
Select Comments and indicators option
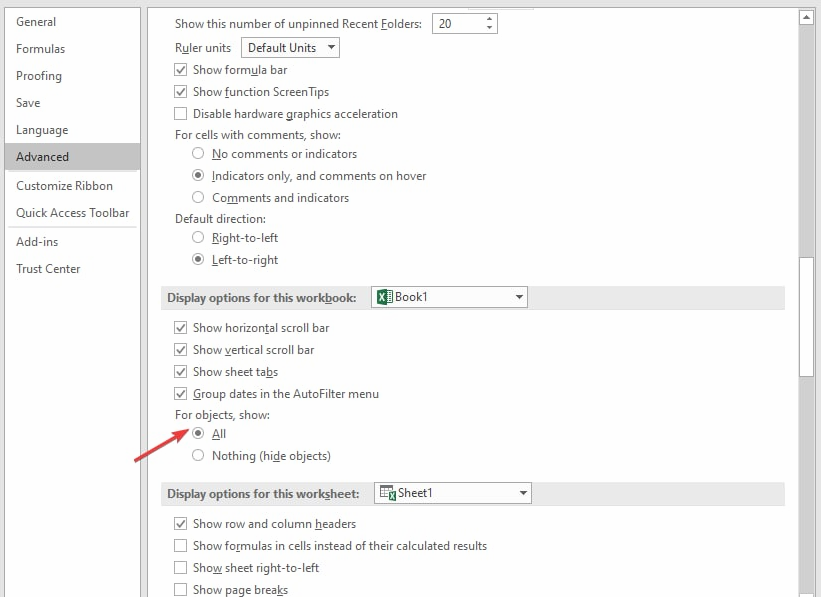[198, 197]
